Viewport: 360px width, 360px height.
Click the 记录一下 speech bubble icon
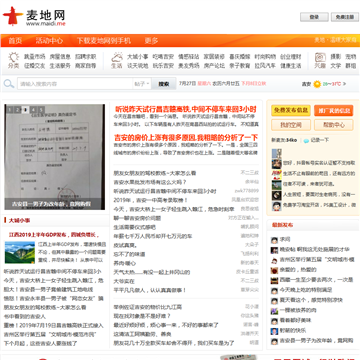tap(306, 141)
